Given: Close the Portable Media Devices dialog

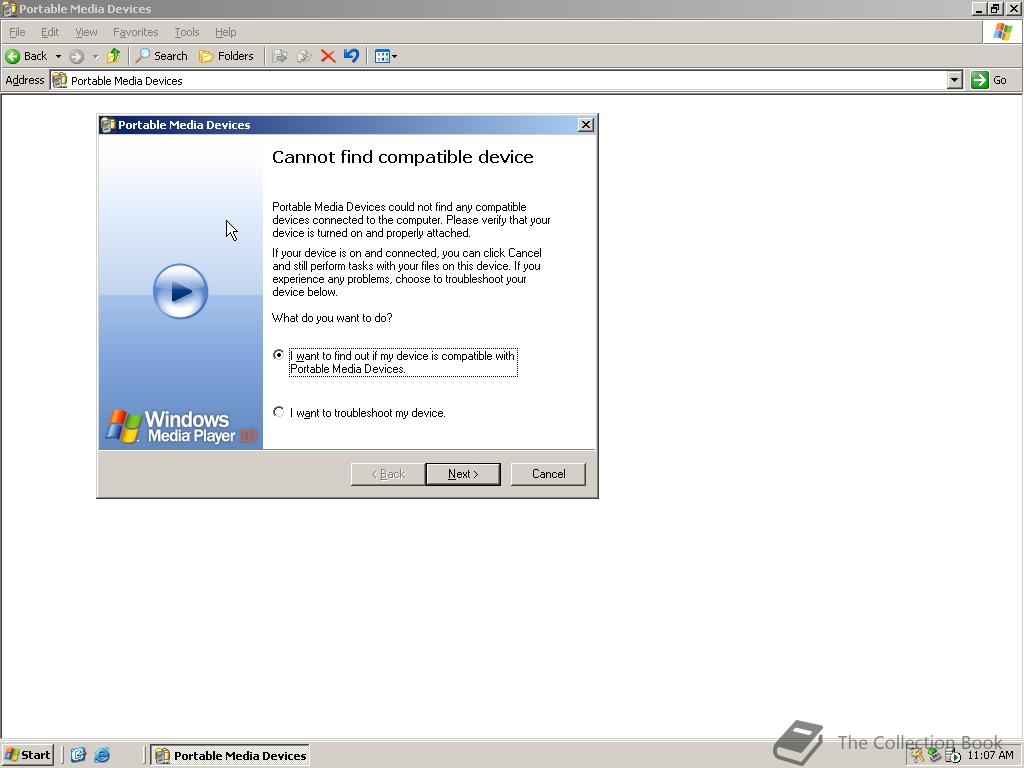Looking at the screenshot, I should coord(586,125).
